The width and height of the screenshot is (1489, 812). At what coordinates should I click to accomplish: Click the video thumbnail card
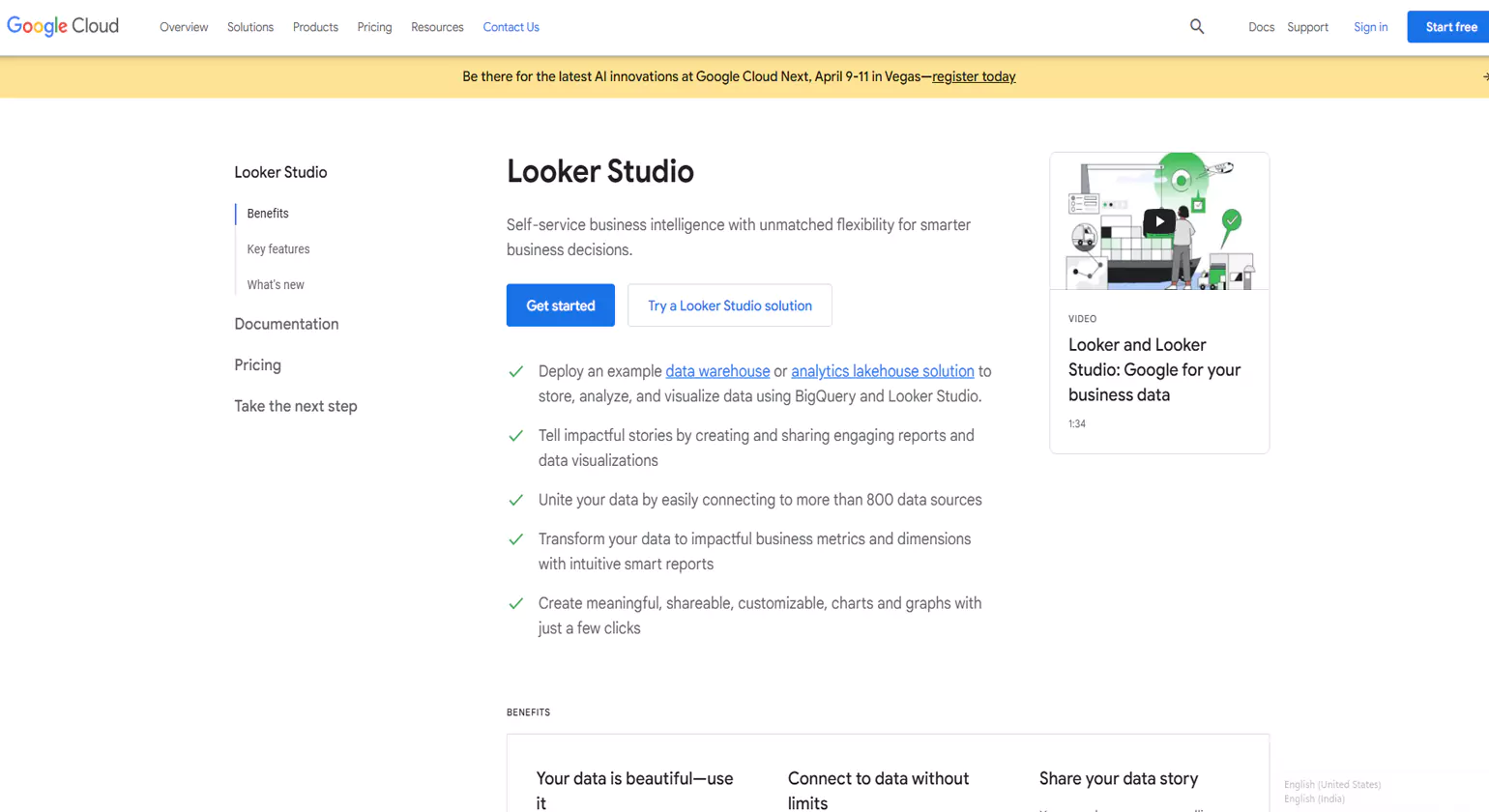pos(1158,301)
